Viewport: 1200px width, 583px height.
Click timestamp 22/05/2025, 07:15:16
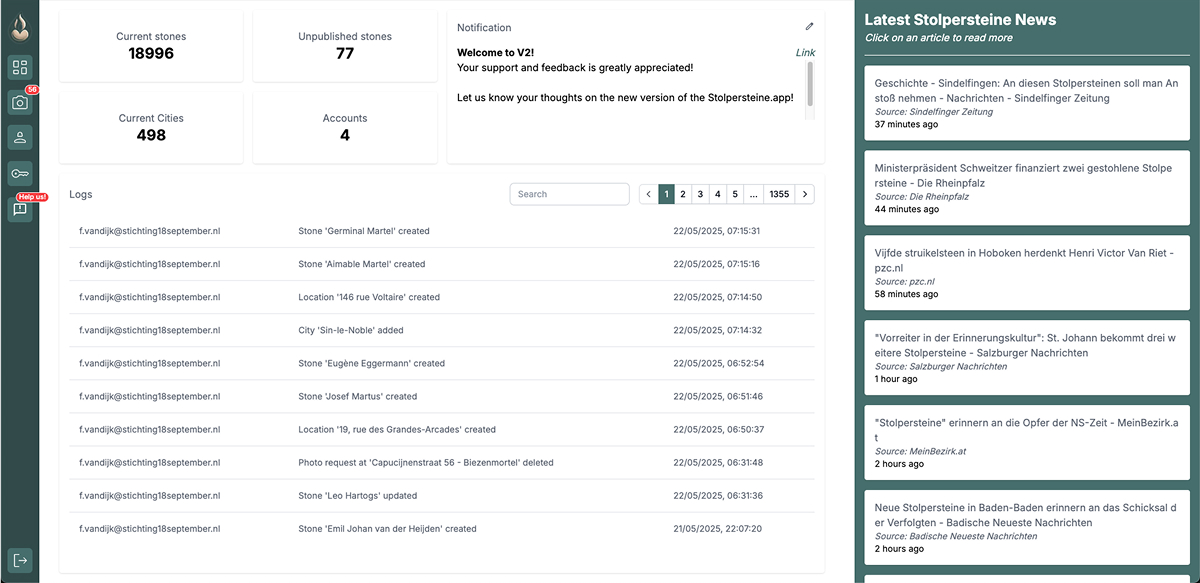click(x=717, y=264)
